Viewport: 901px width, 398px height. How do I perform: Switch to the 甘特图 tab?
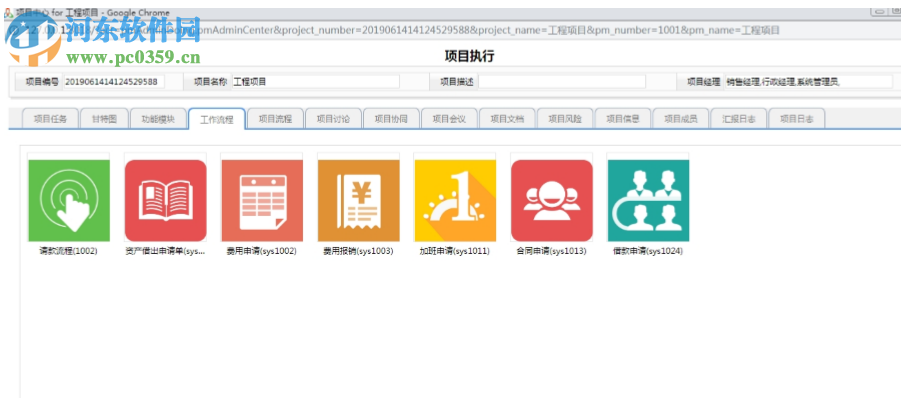104,119
